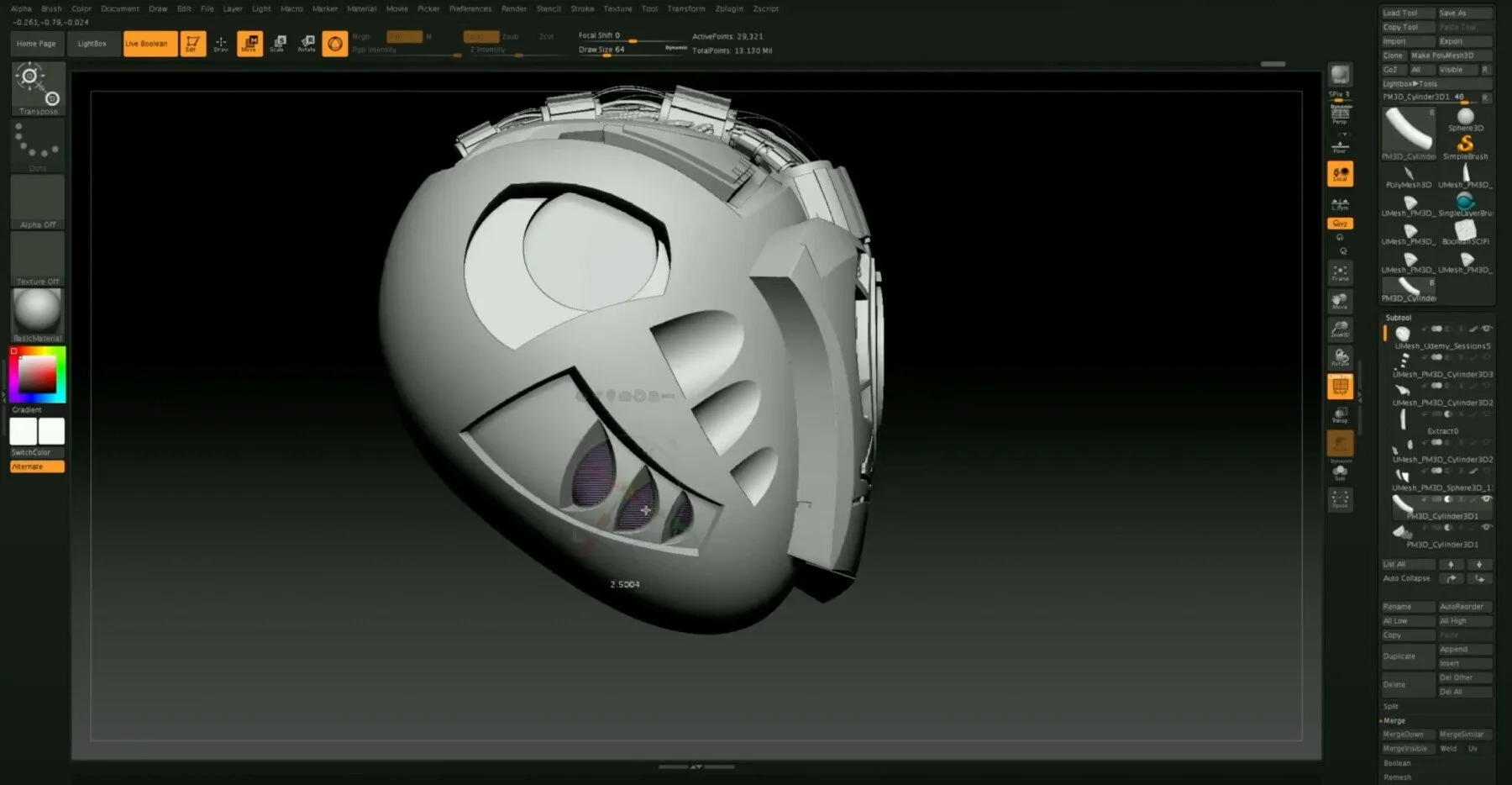Screen dimensions: 1512x785
Task: Open the Brush menu
Action: (51, 8)
